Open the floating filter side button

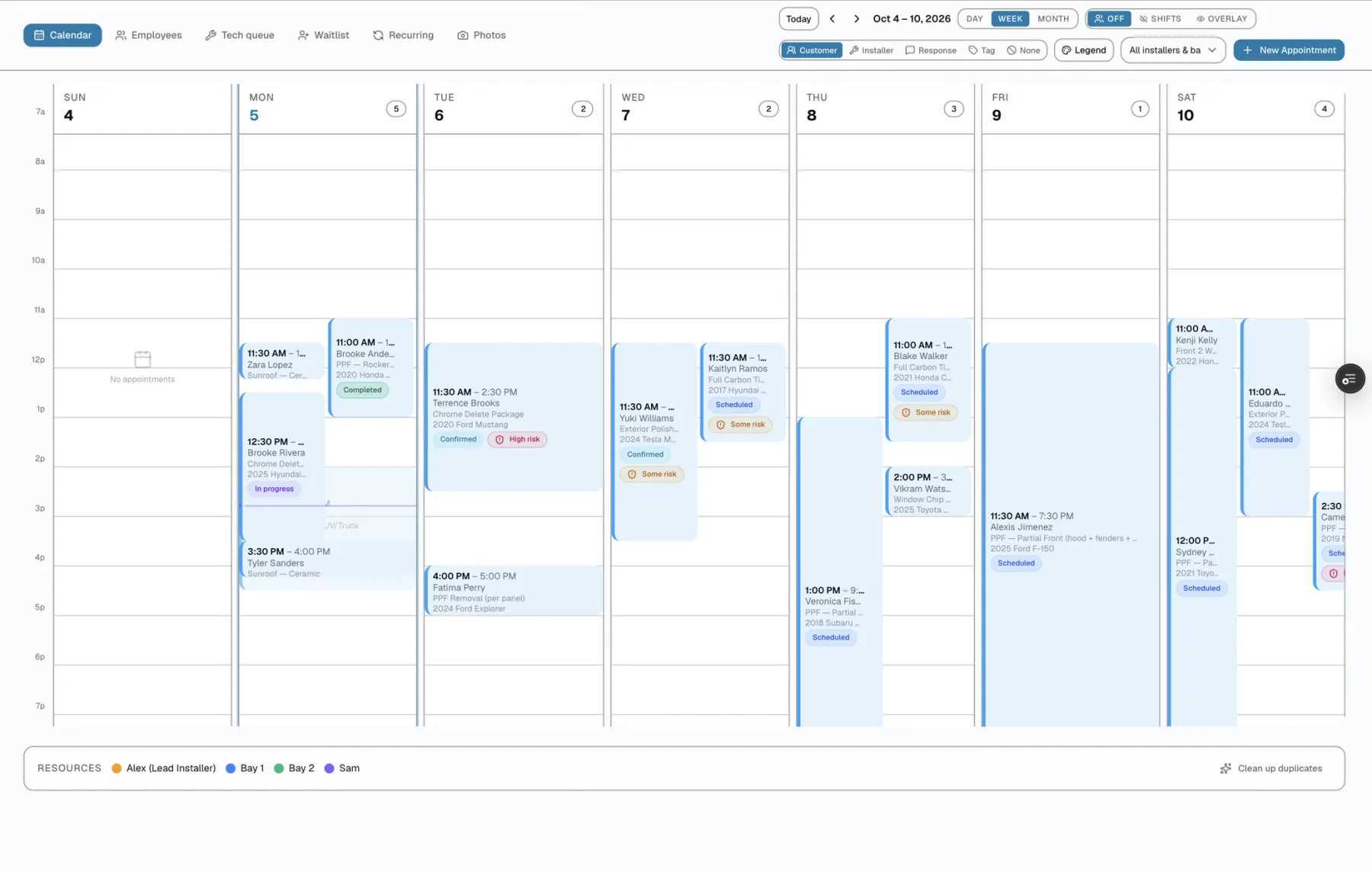click(1349, 379)
